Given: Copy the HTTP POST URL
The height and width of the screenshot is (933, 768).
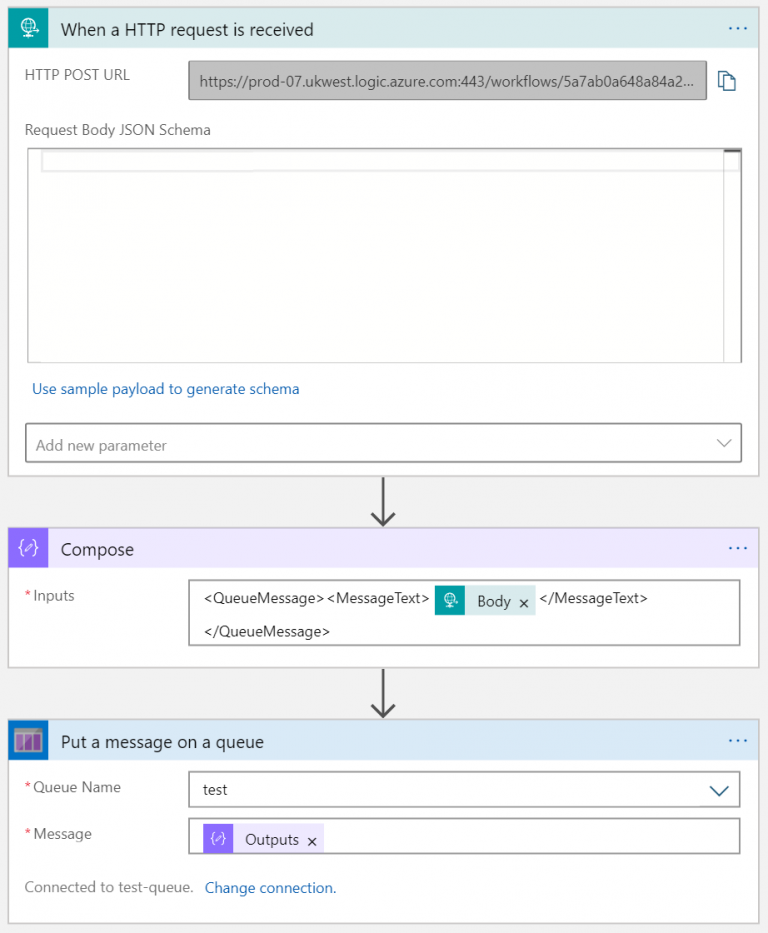Looking at the screenshot, I should [727, 81].
